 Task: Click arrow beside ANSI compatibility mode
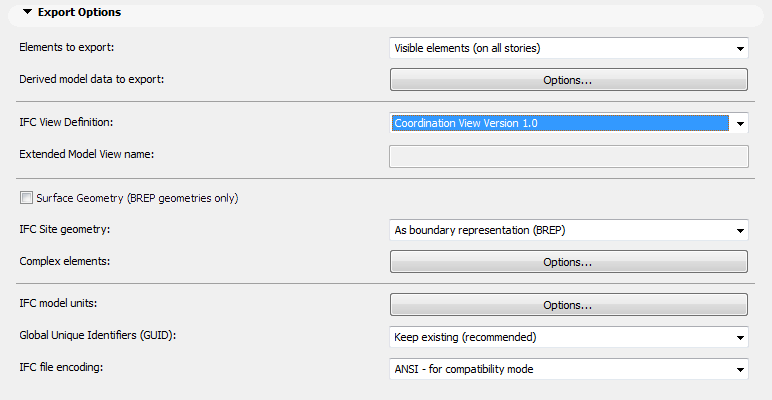pyautogui.click(x=740, y=370)
